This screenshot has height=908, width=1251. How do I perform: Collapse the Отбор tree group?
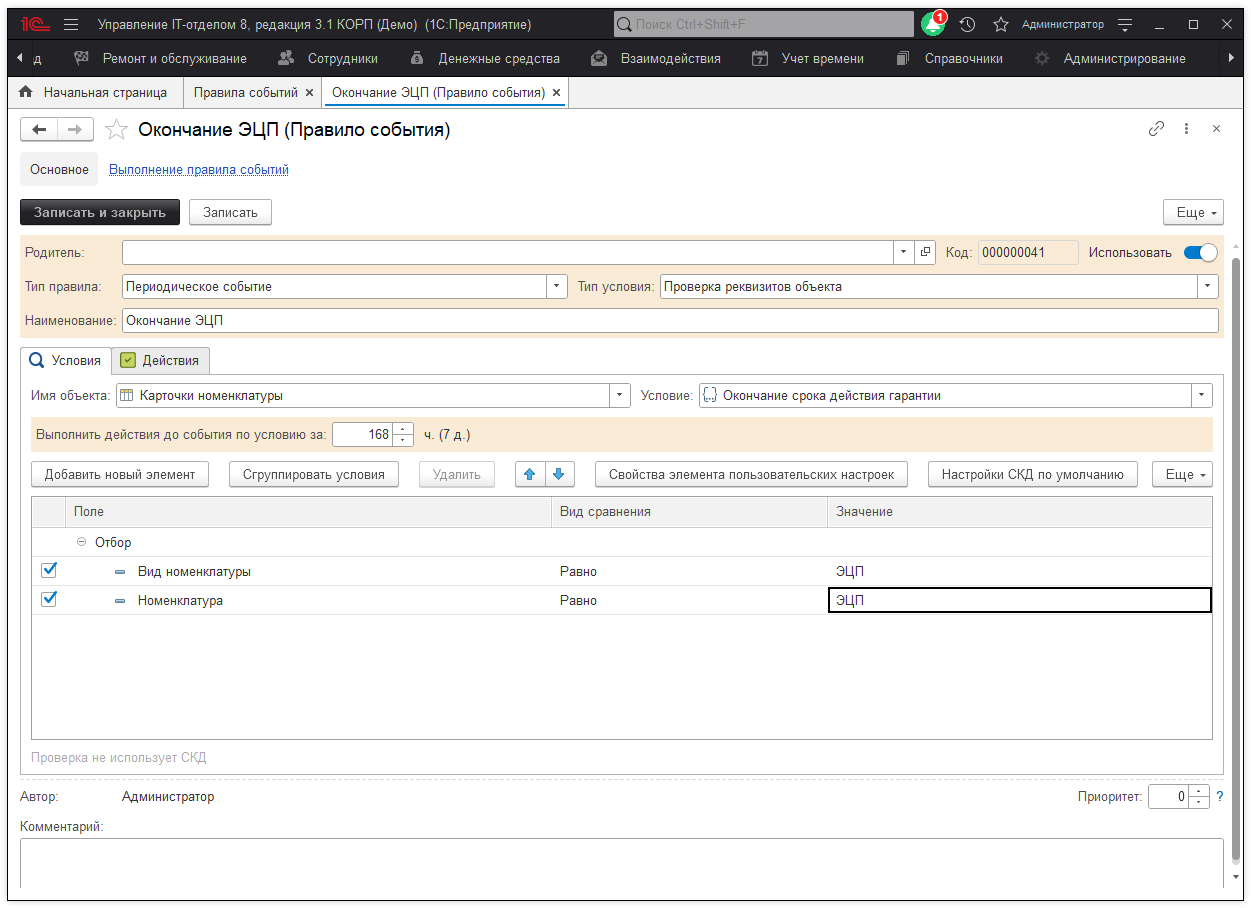click(x=82, y=542)
